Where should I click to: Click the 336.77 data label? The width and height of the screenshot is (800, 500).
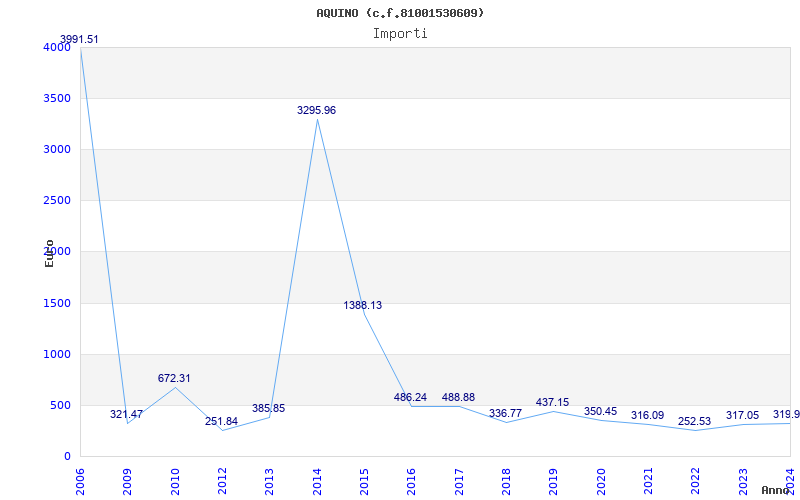click(x=505, y=413)
